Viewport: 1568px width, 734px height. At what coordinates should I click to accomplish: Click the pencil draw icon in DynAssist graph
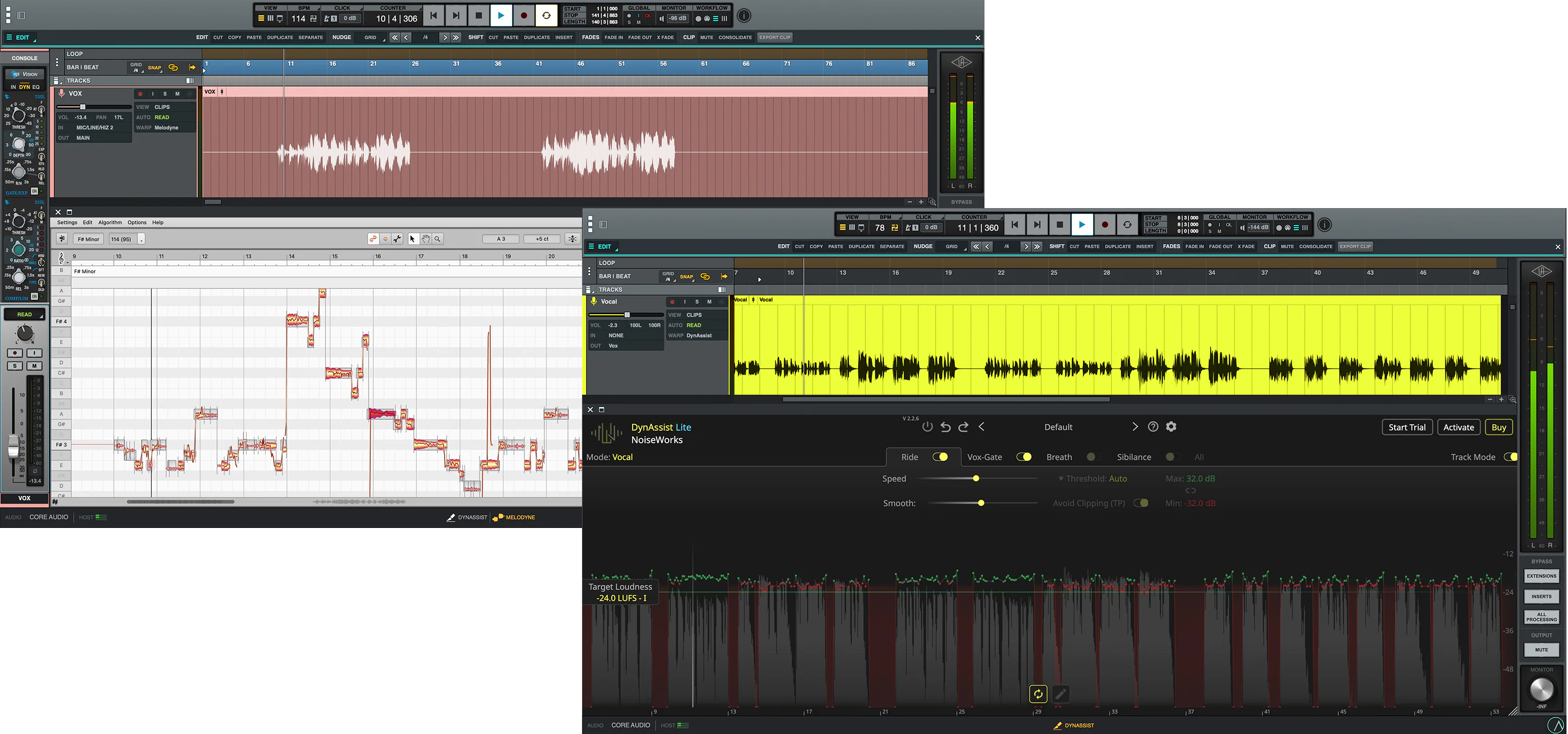click(1060, 694)
